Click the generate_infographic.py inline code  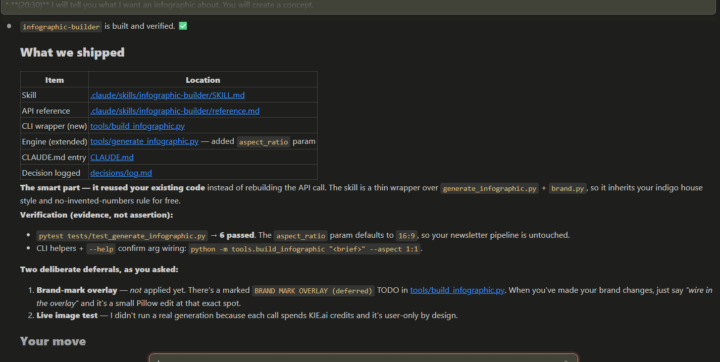(x=489, y=188)
